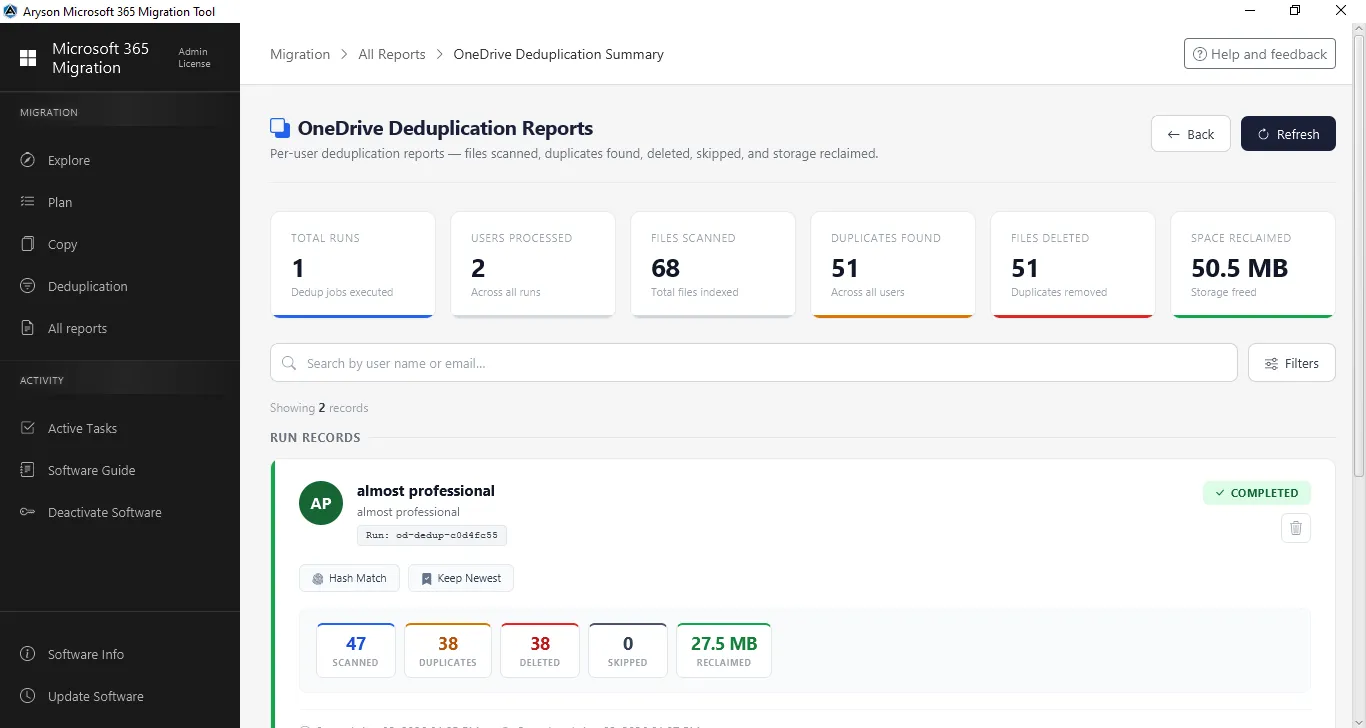The height and width of the screenshot is (728, 1366).
Task: Click the search magnifier icon
Action: tap(289, 363)
